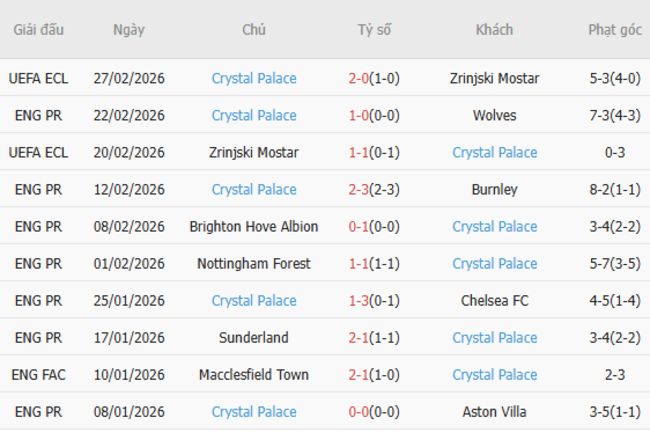Click the Tỷ số column header
This screenshot has height=440, width=650.
(375, 30)
